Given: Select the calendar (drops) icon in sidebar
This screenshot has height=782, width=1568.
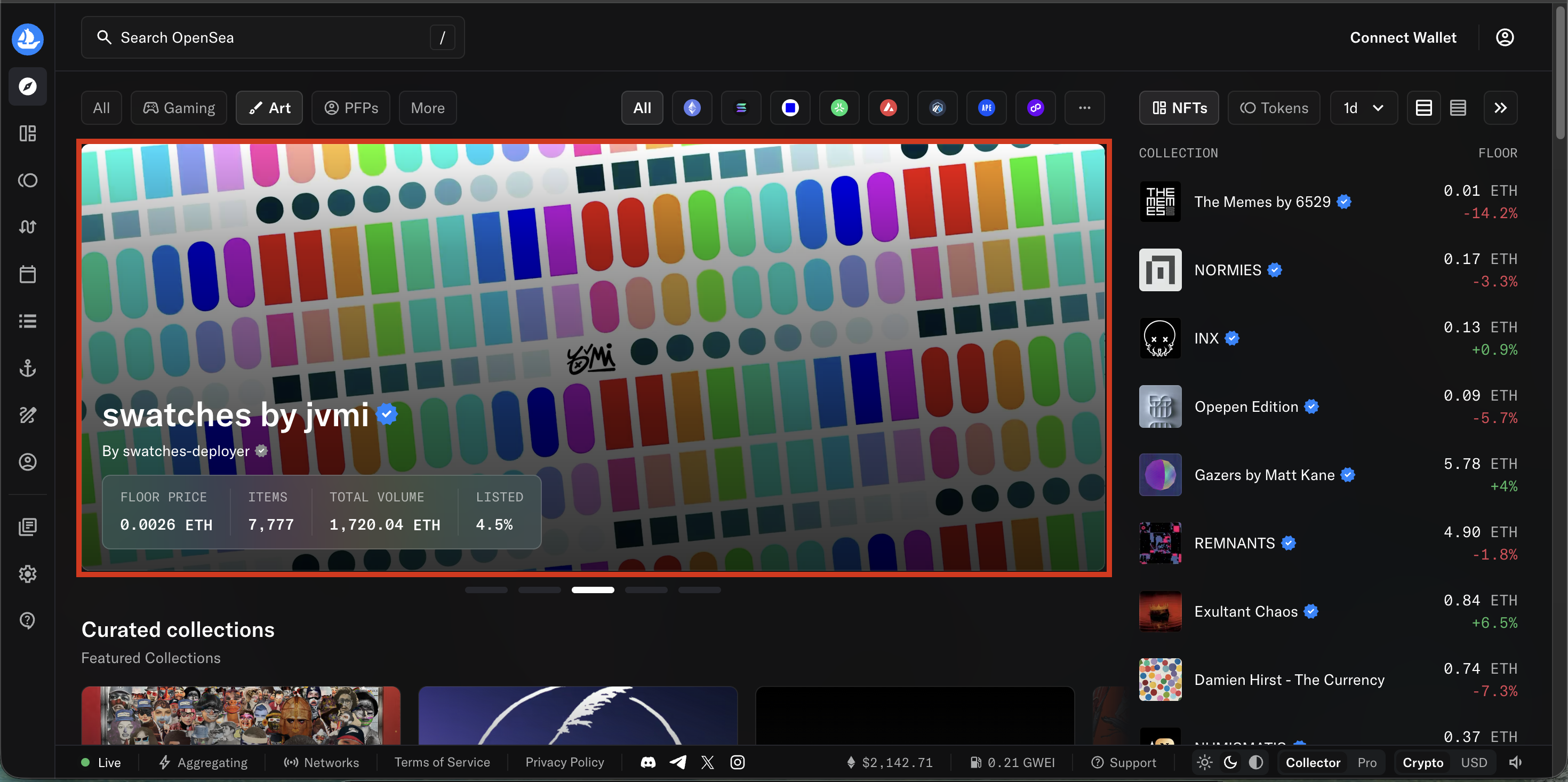Looking at the screenshot, I should click(x=27, y=274).
